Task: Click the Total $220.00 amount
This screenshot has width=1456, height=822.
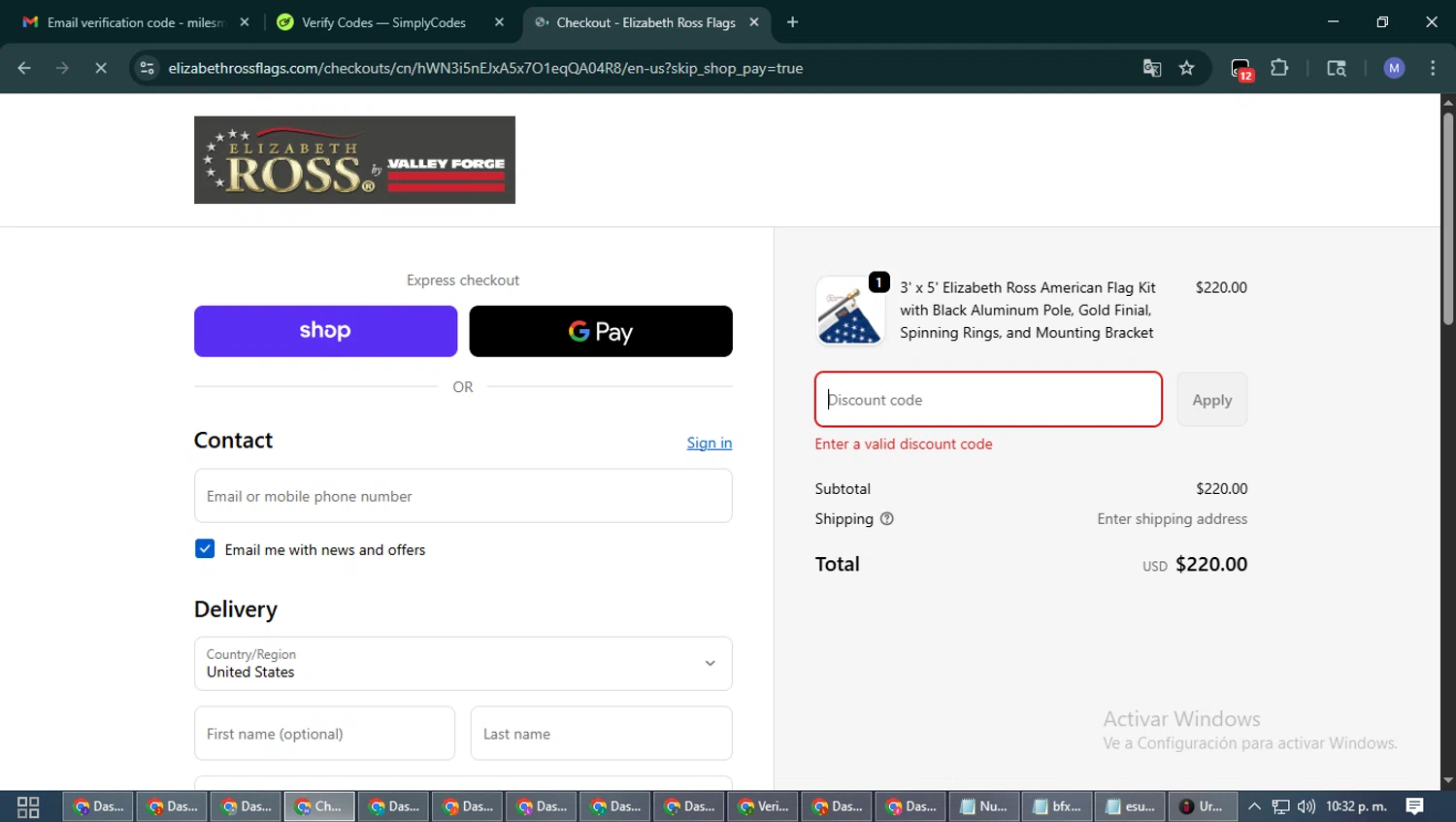Action: (x=1211, y=565)
